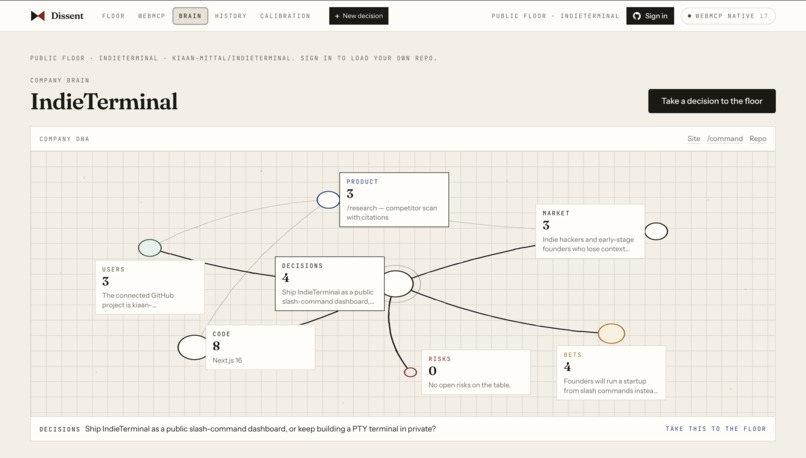Click the Company DNA panel label

[x=64, y=139]
